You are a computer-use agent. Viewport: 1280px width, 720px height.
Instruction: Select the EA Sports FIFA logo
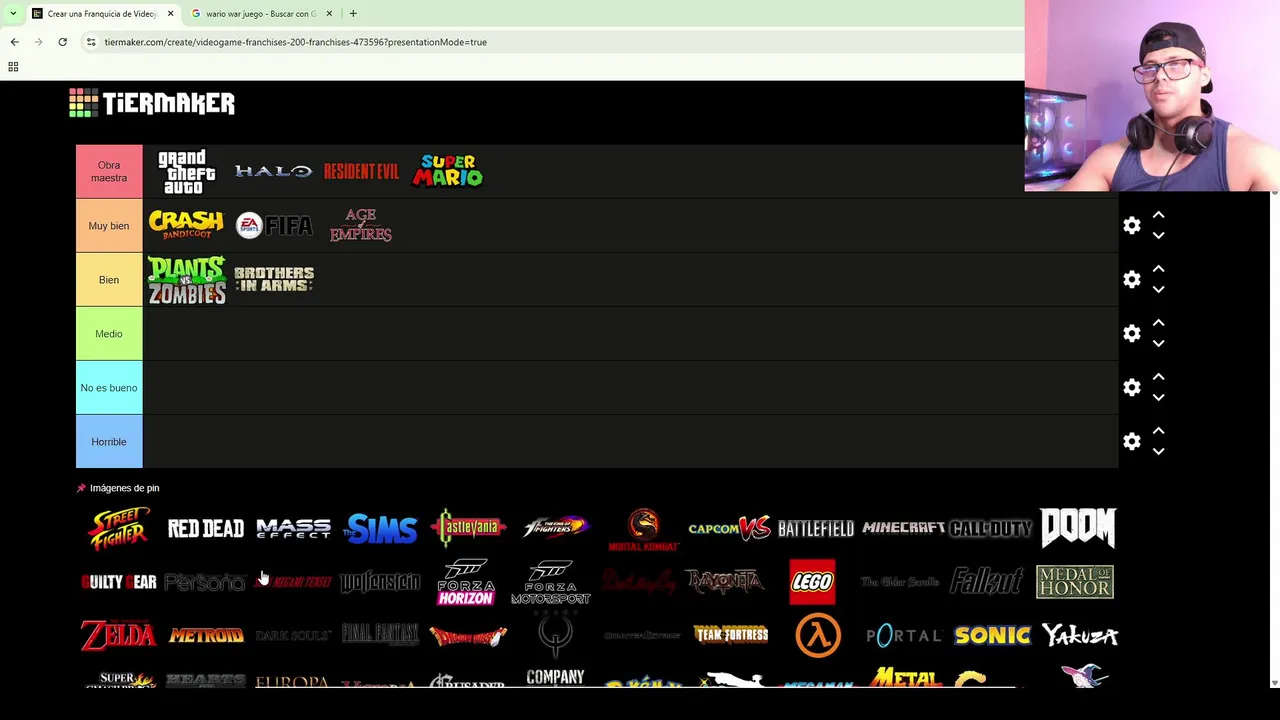274,225
